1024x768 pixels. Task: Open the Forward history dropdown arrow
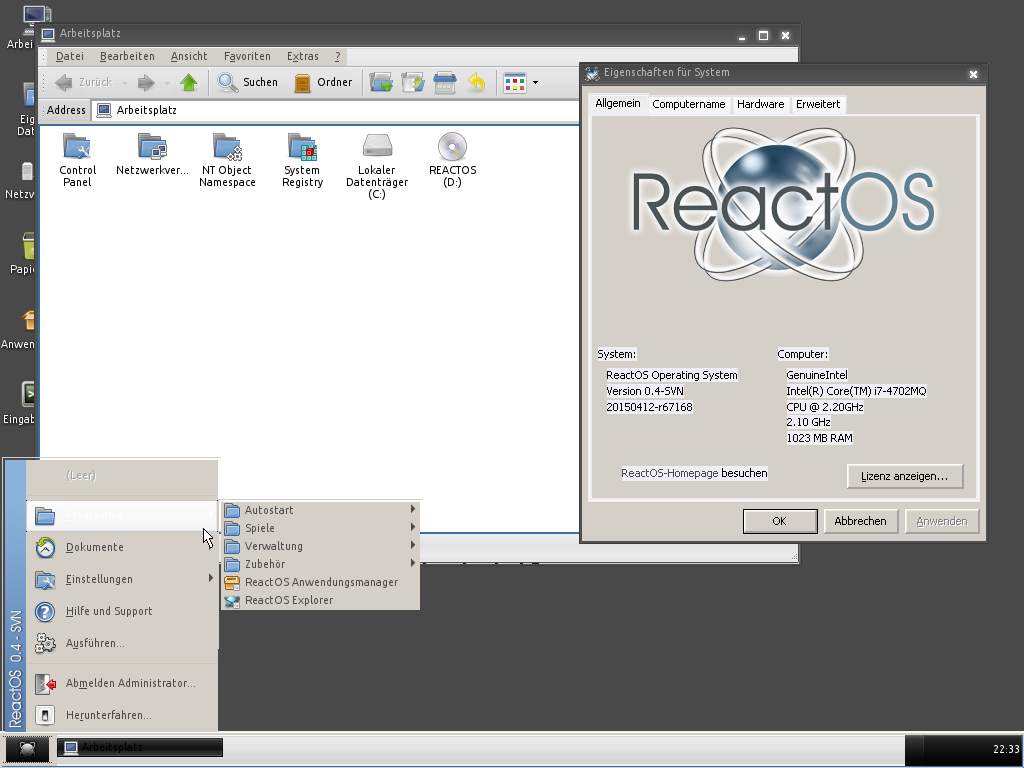pos(167,83)
